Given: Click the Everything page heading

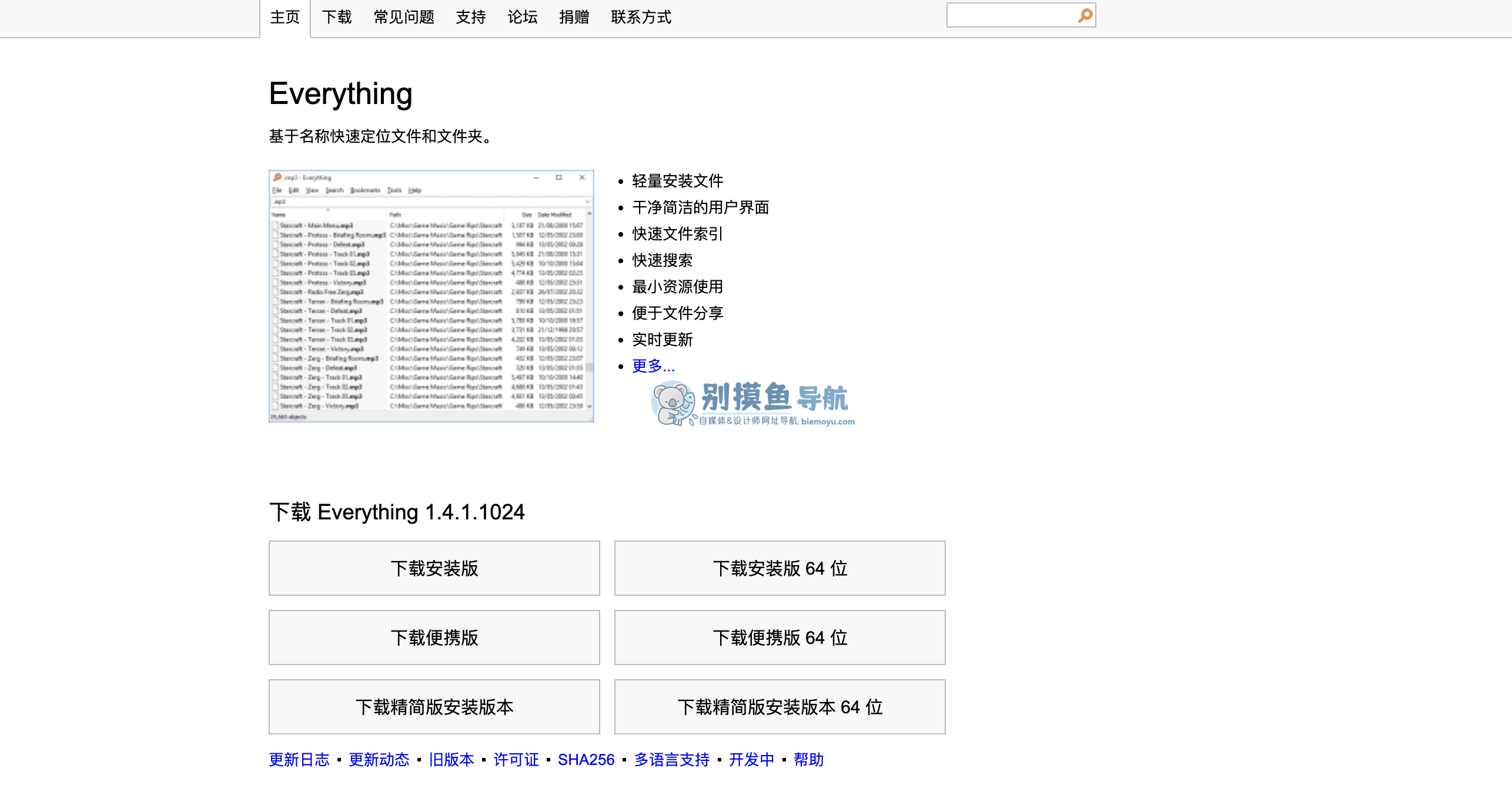Looking at the screenshot, I should (341, 94).
